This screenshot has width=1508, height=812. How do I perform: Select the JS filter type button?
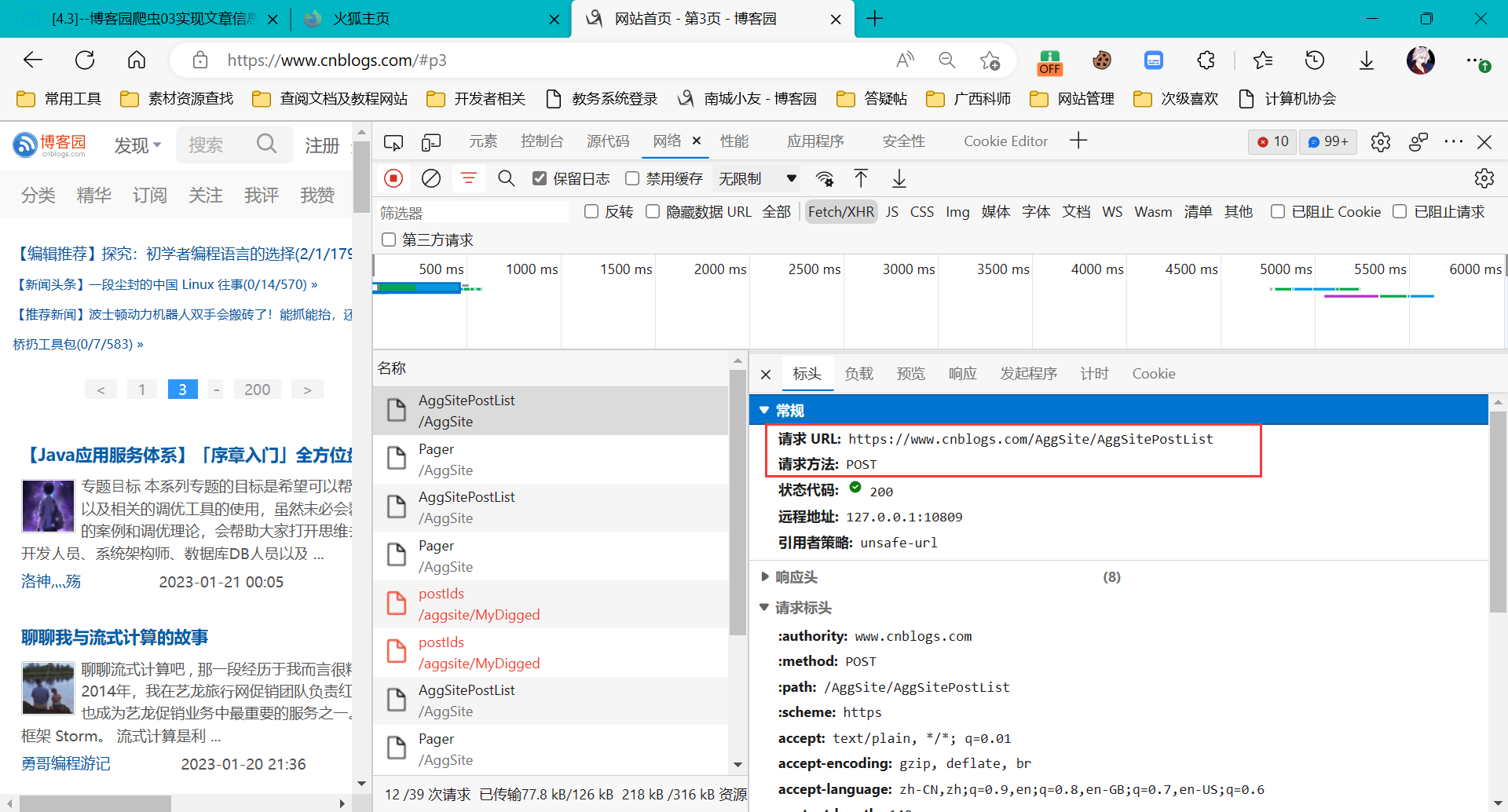[x=892, y=212]
